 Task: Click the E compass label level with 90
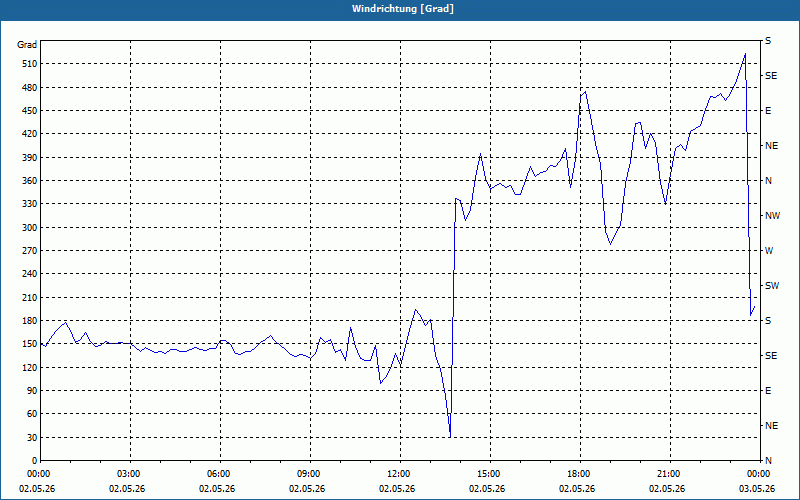(768, 391)
